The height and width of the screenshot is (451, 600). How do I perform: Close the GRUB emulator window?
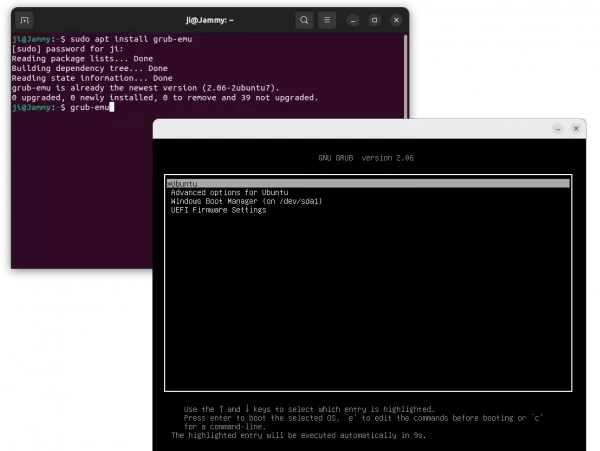pos(576,129)
